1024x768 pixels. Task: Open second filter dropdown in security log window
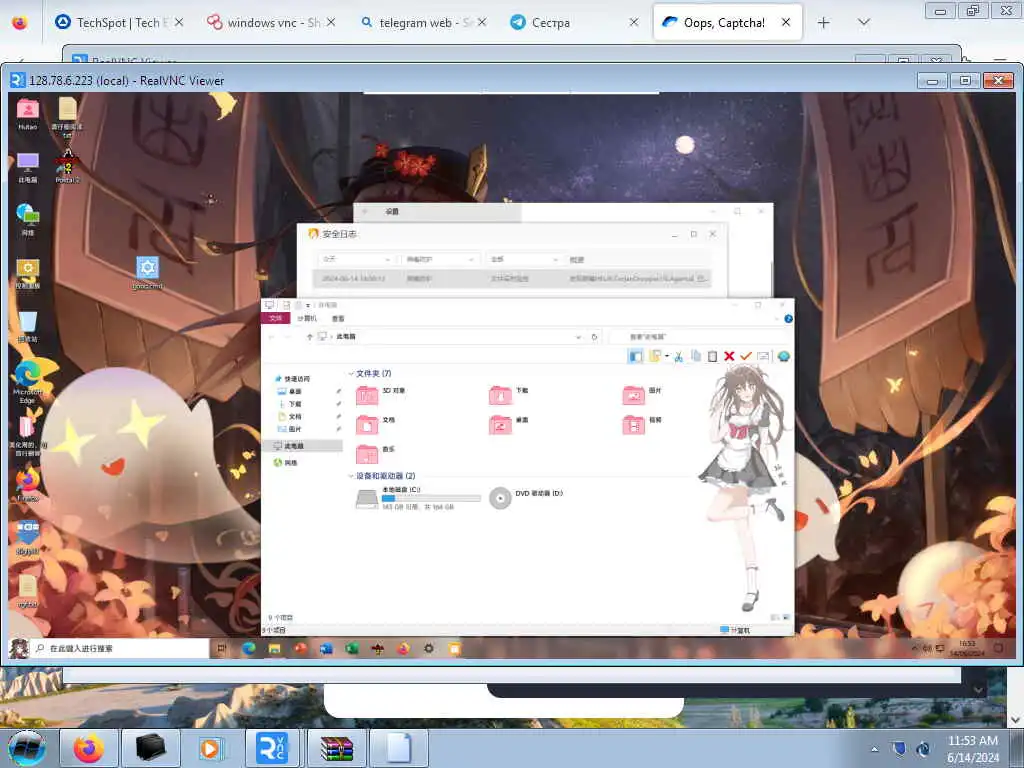click(440, 259)
